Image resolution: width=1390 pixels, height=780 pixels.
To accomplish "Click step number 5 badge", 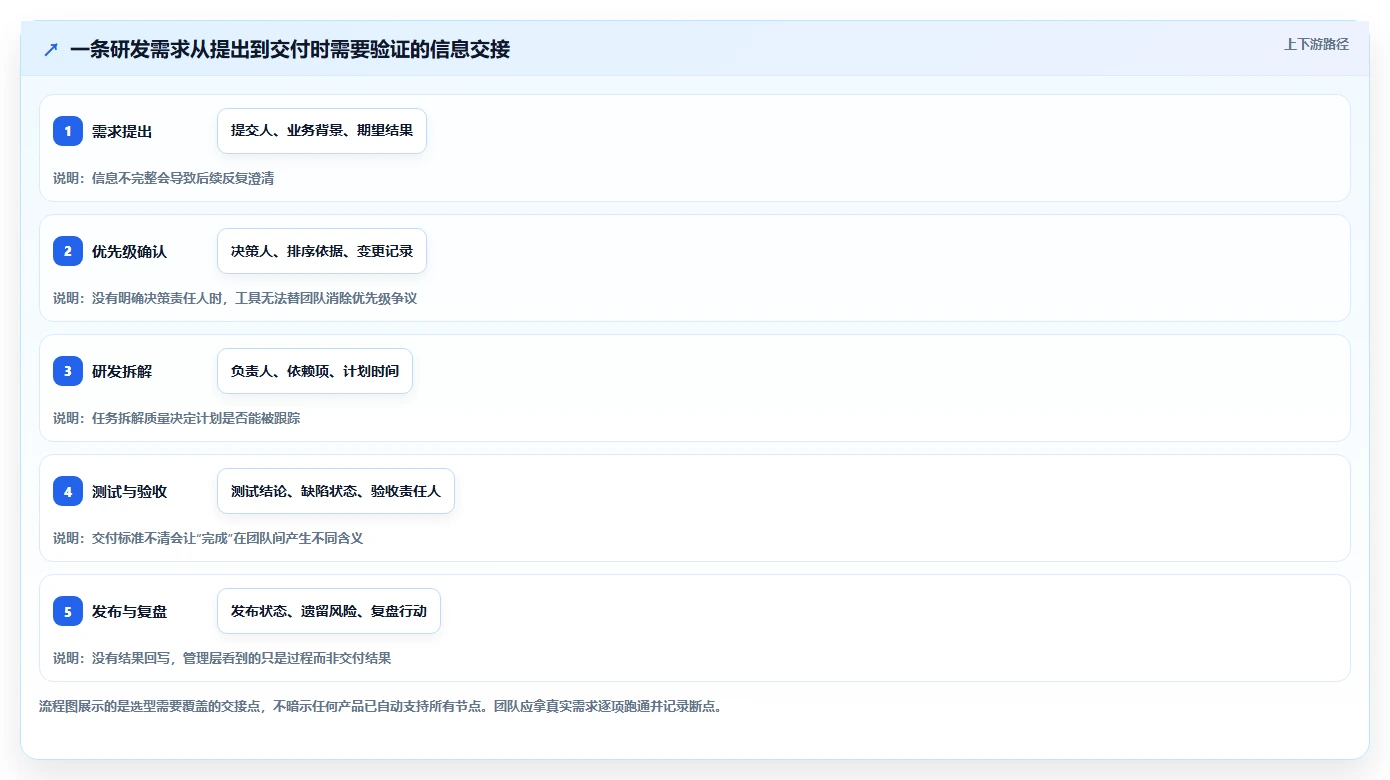I will [x=68, y=611].
